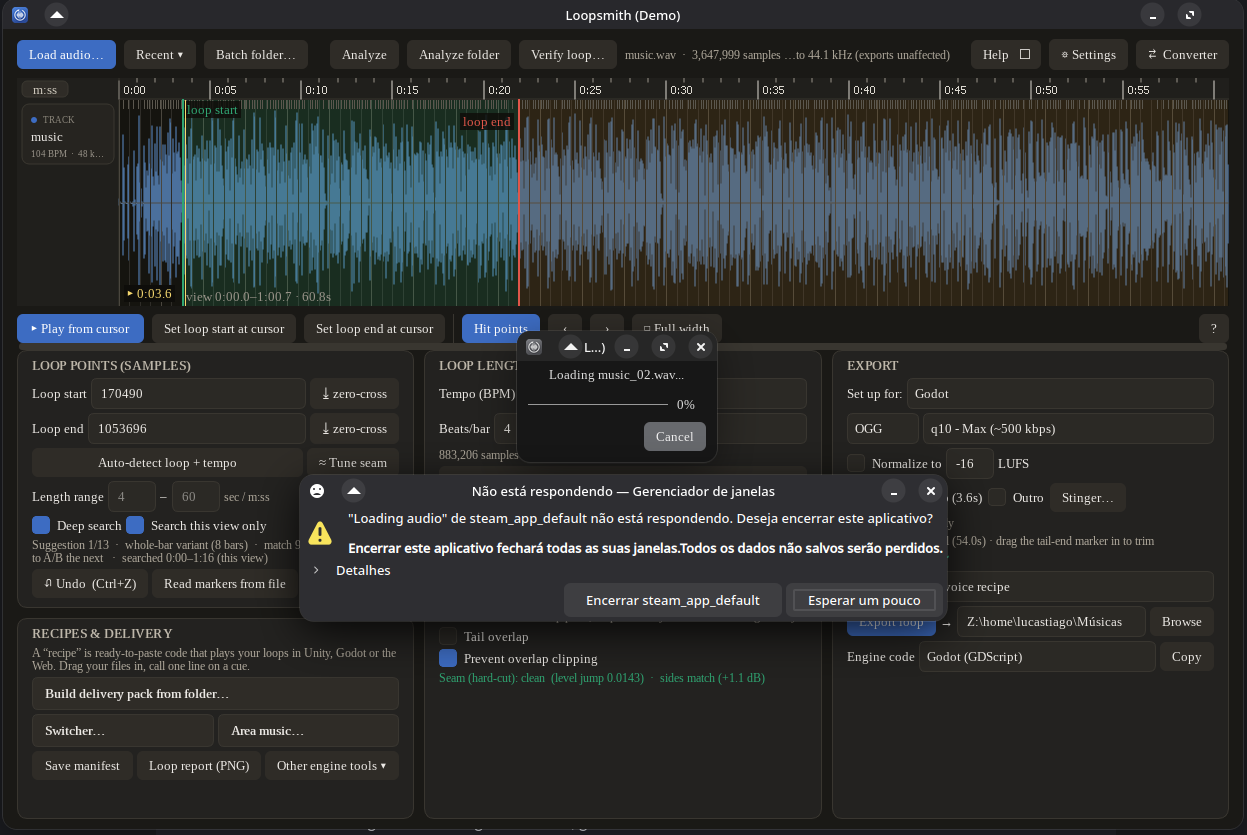Click up-arrow icon in the loading dialog title
1247x835 pixels.
pos(570,347)
